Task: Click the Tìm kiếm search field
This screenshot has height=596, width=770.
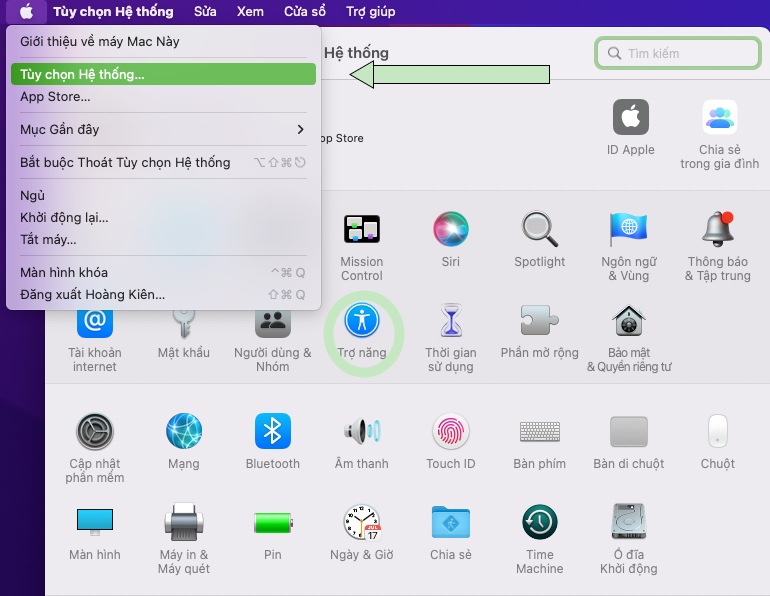Action: tap(678, 53)
